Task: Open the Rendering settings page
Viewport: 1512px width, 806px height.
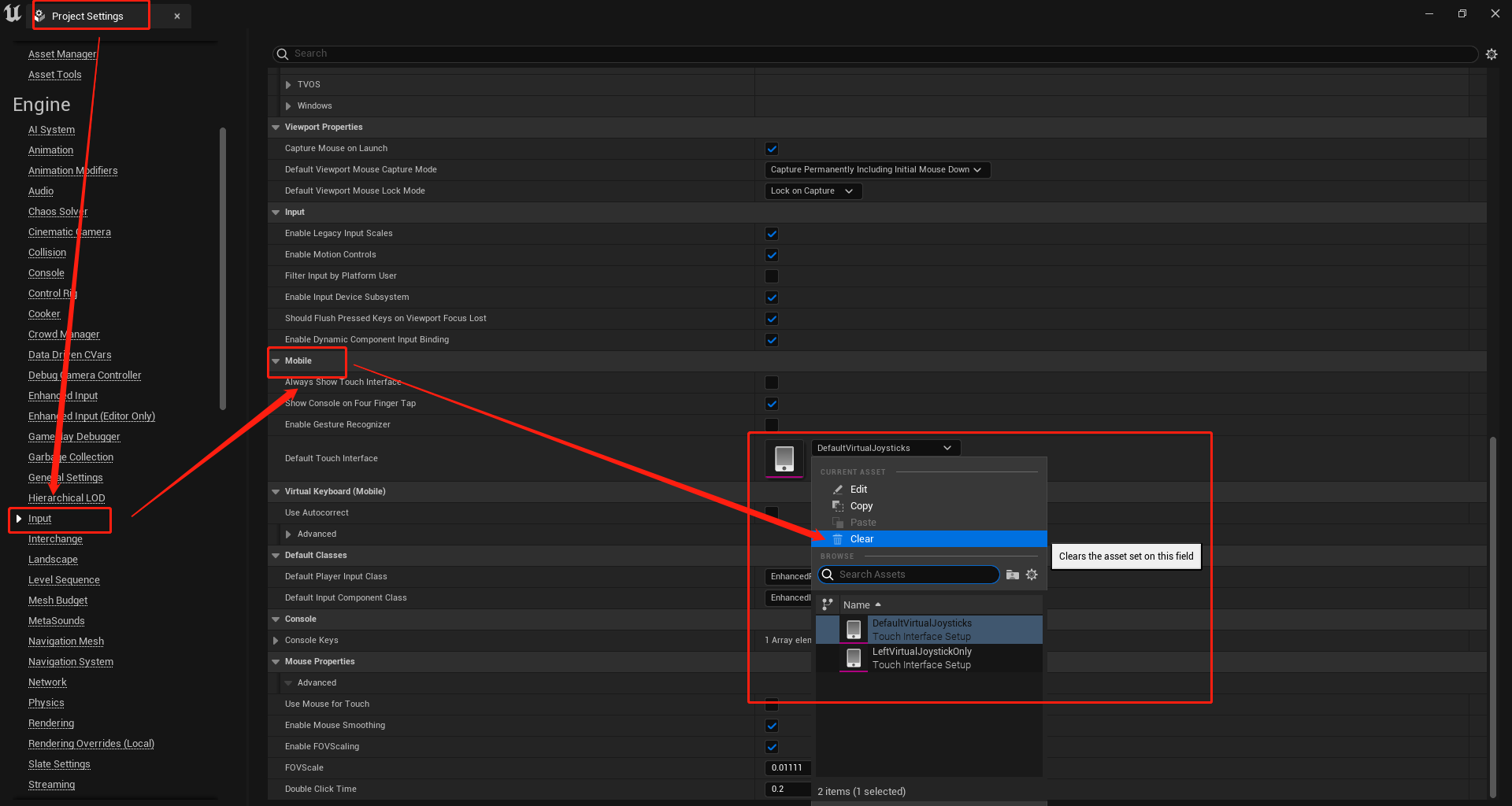Action: tap(51, 723)
